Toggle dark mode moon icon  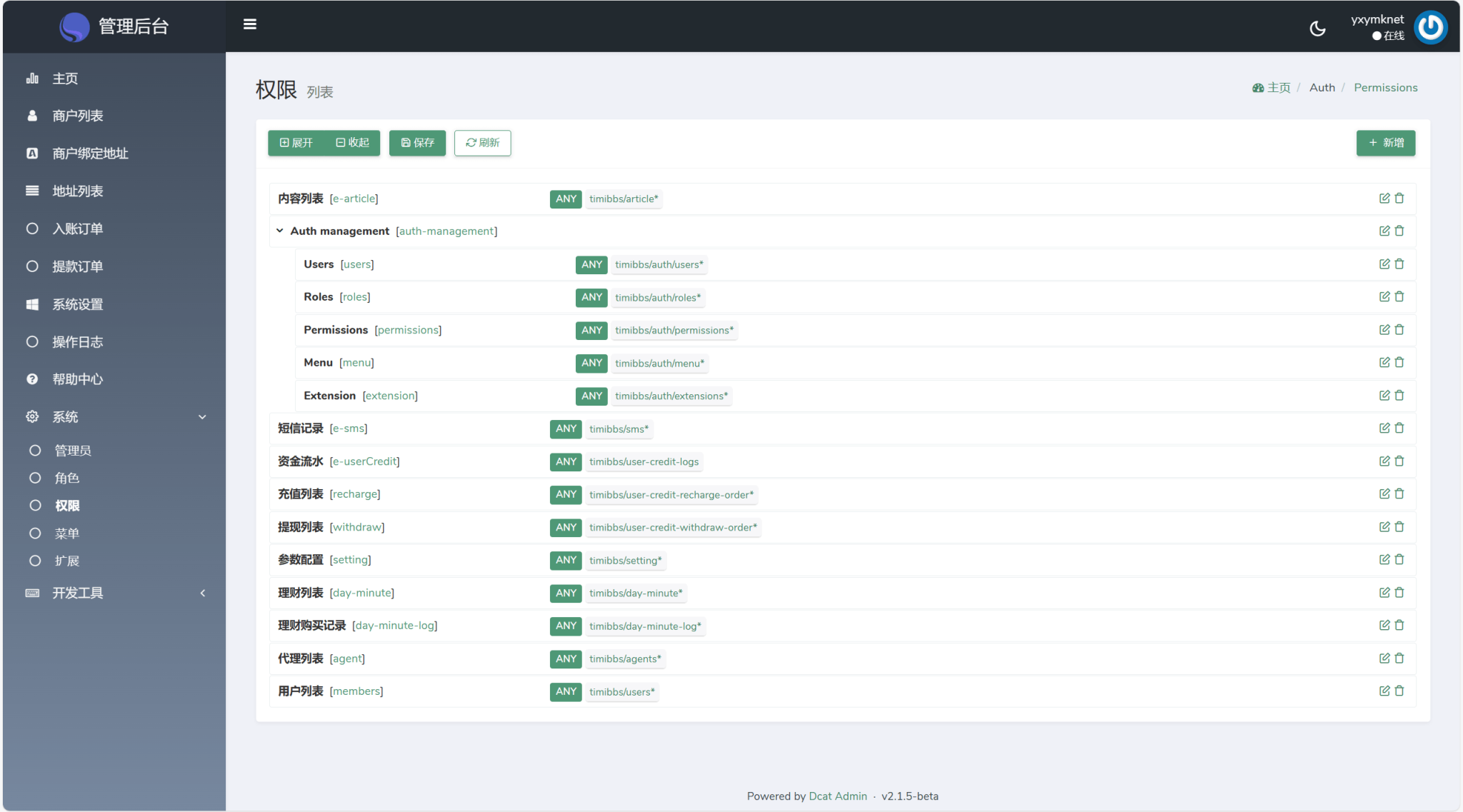coord(1317,28)
